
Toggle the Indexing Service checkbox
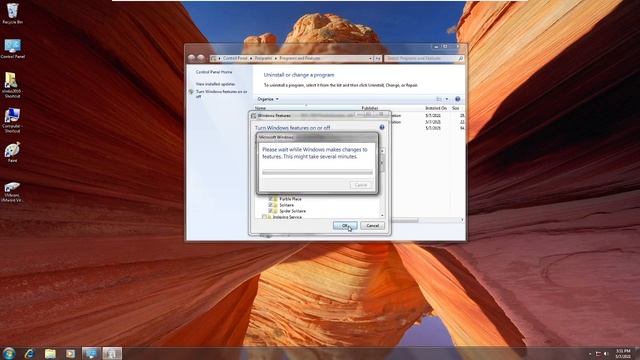(264, 217)
